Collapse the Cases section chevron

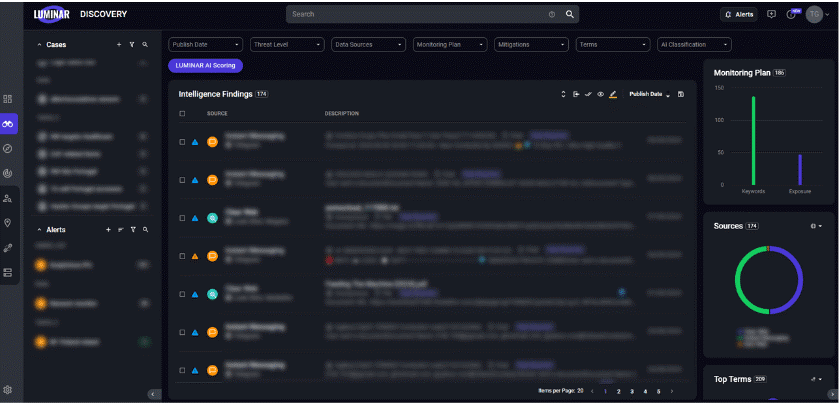[39, 45]
